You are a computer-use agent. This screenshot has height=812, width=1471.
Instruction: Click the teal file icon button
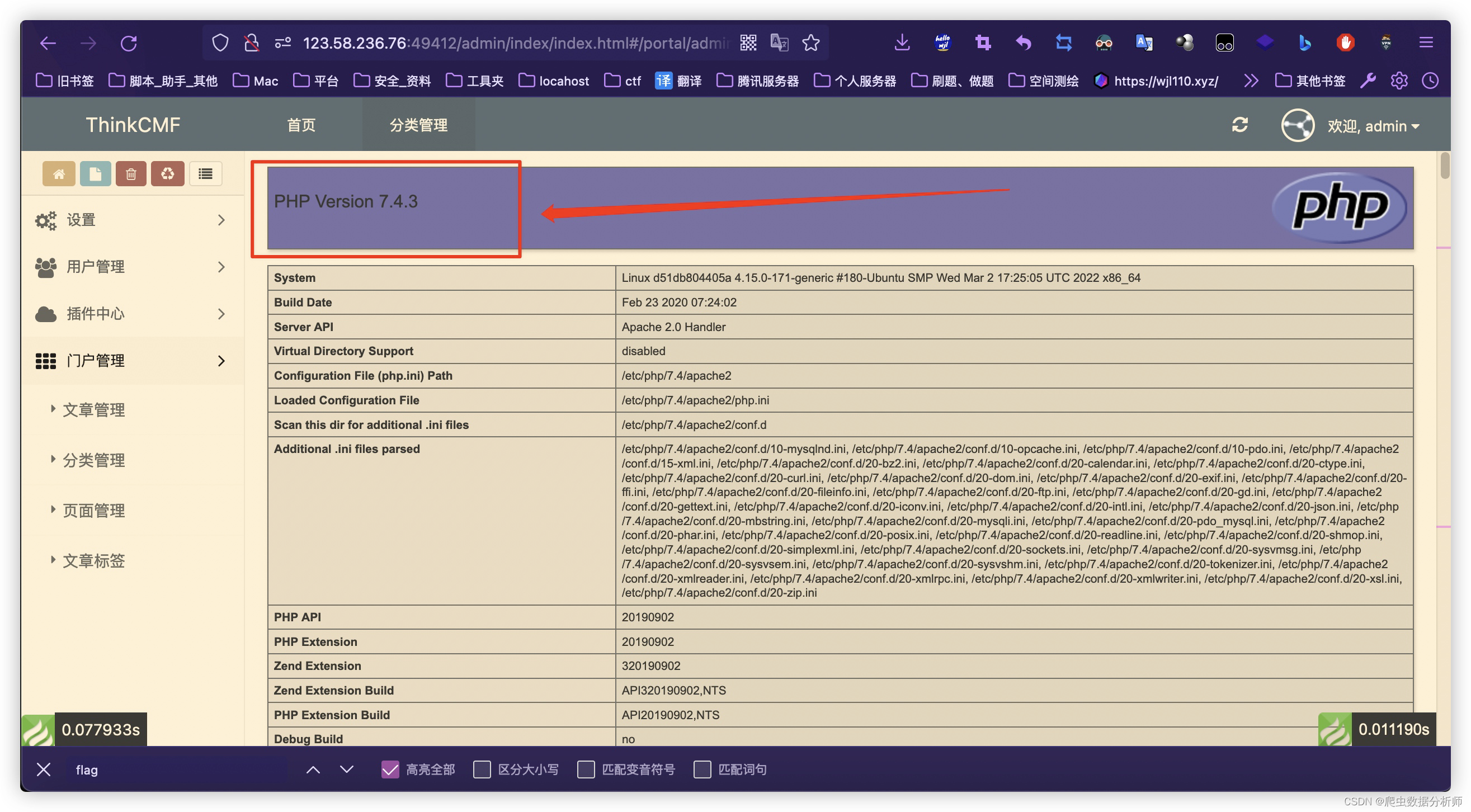click(96, 173)
